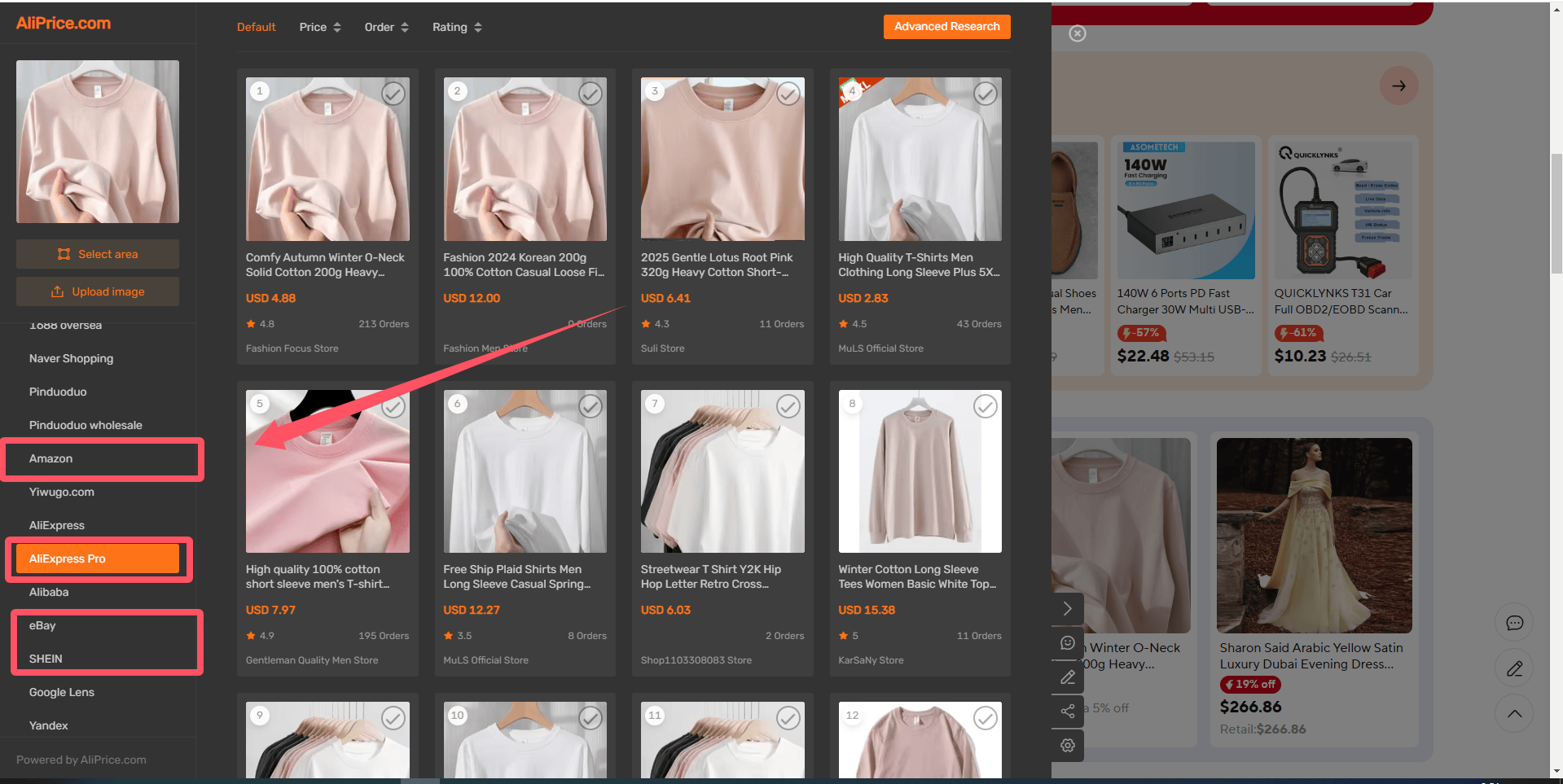Click the back-to-top chevron icon
The width and height of the screenshot is (1563, 784).
pos(1514,714)
